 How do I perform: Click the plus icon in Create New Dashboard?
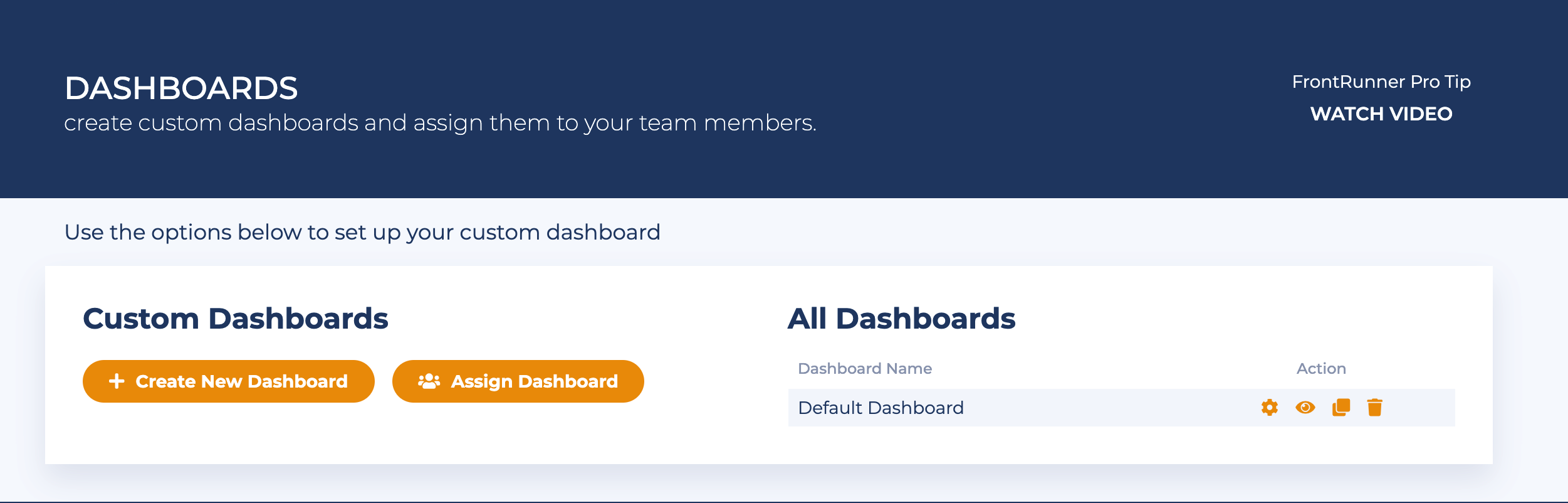tap(117, 381)
